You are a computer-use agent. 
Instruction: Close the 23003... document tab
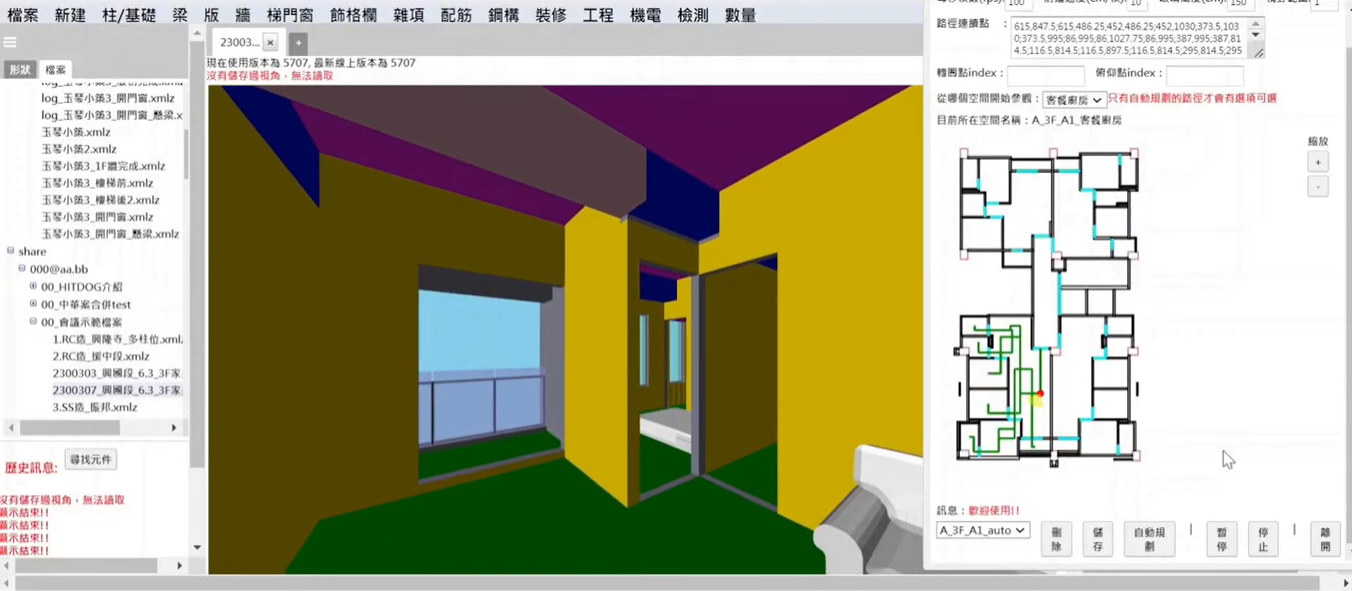[x=270, y=43]
